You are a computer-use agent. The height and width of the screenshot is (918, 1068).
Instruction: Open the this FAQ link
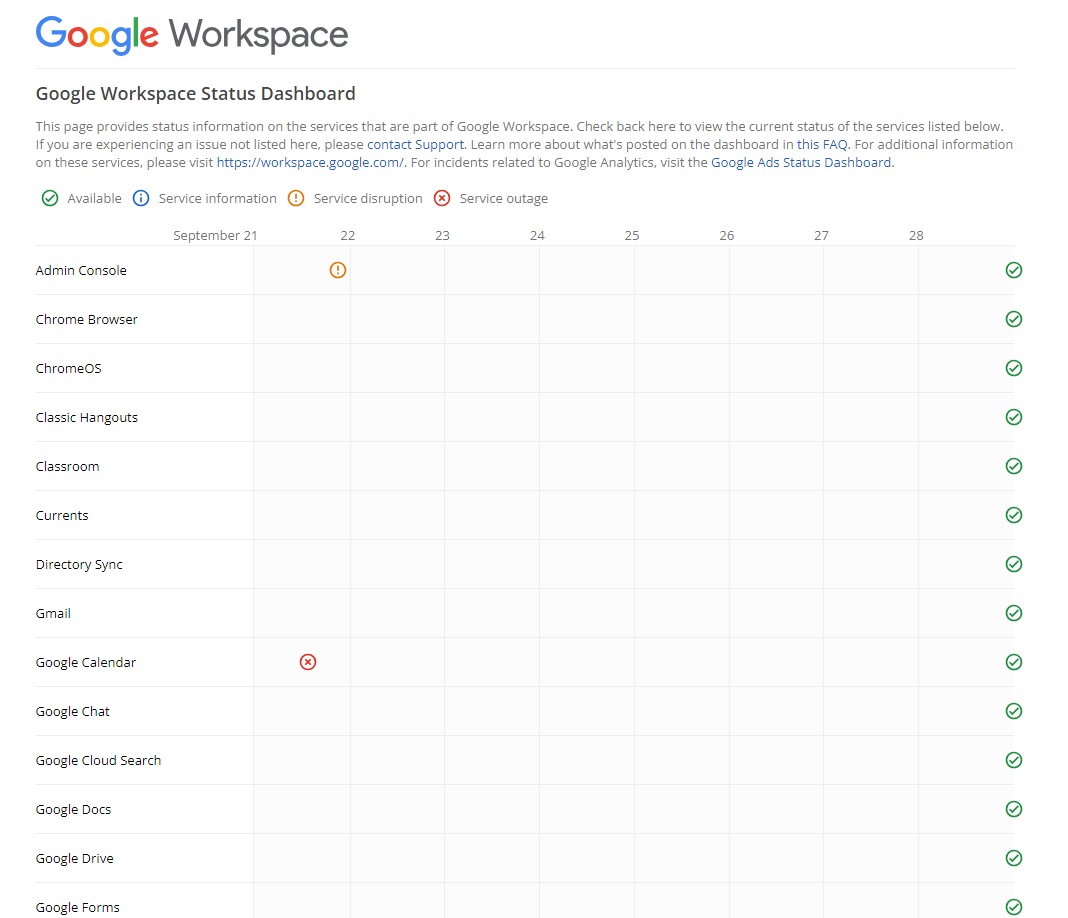pyautogui.click(x=822, y=144)
